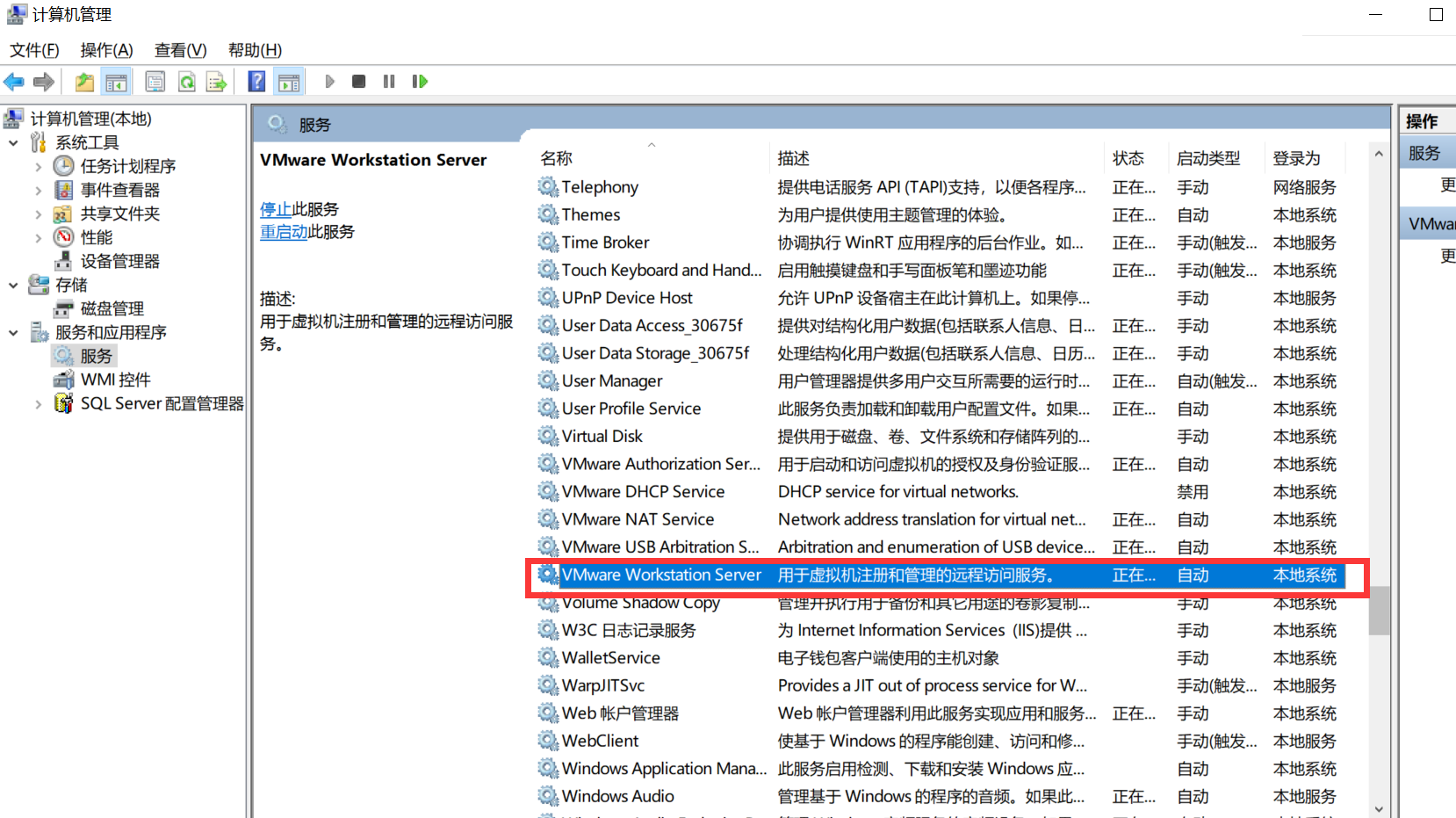Click the 性能 monitor icon
This screenshot has height=818, width=1456.
tap(63, 236)
